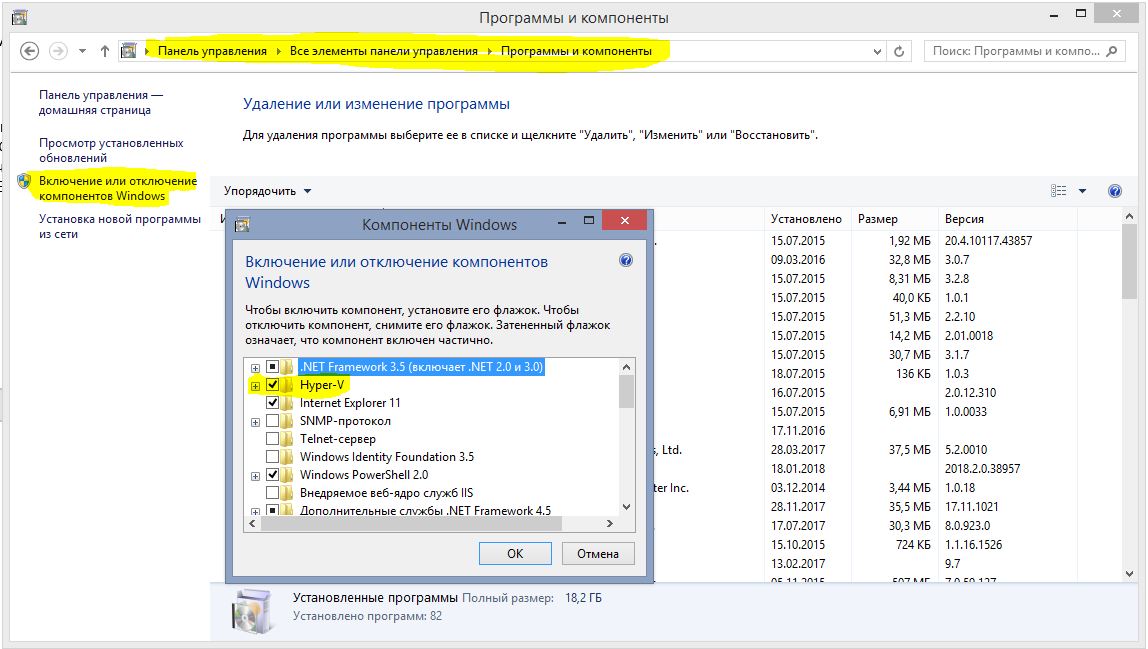The image size is (1148, 649).
Task: Open recent locations dropdown arrow
Action: pyautogui.click(x=82, y=51)
